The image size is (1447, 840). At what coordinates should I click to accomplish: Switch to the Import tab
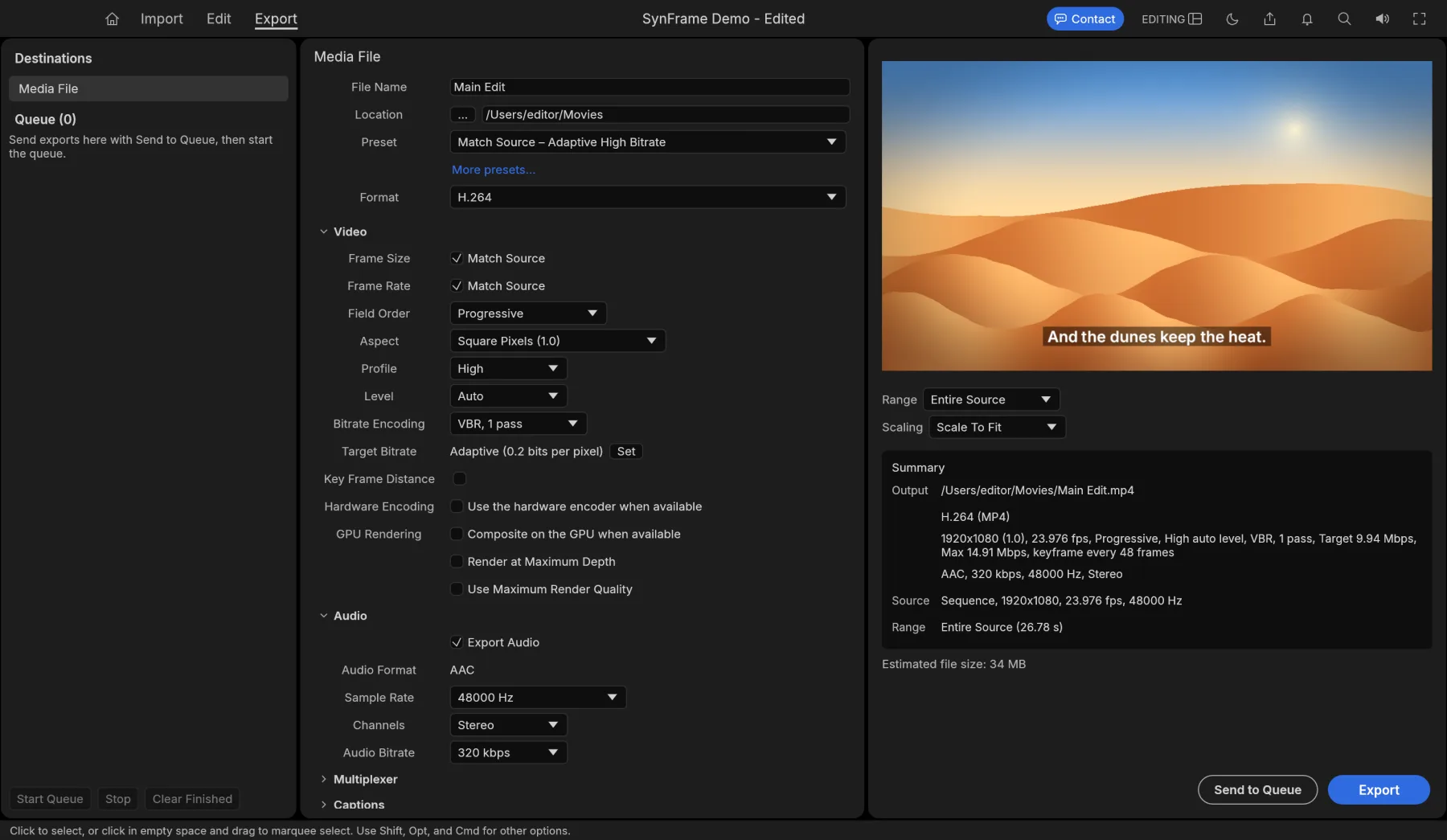[x=162, y=18]
